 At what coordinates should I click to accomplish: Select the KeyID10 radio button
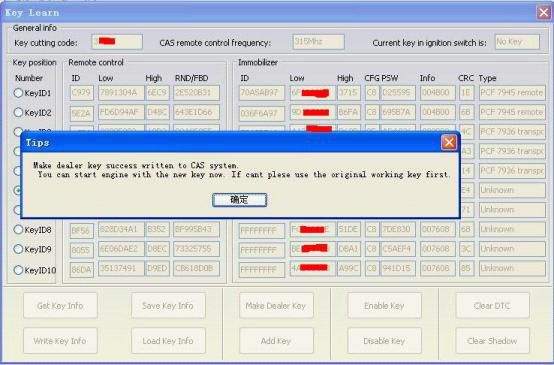(x=18, y=270)
